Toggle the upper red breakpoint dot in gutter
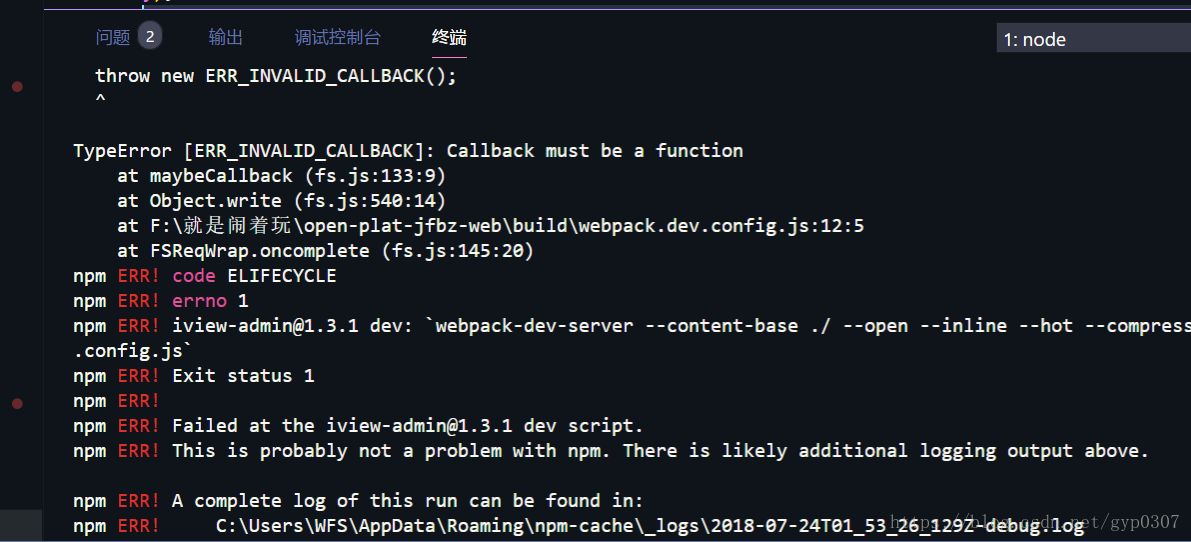The height and width of the screenshot is (542, 1191). (17, 87)
